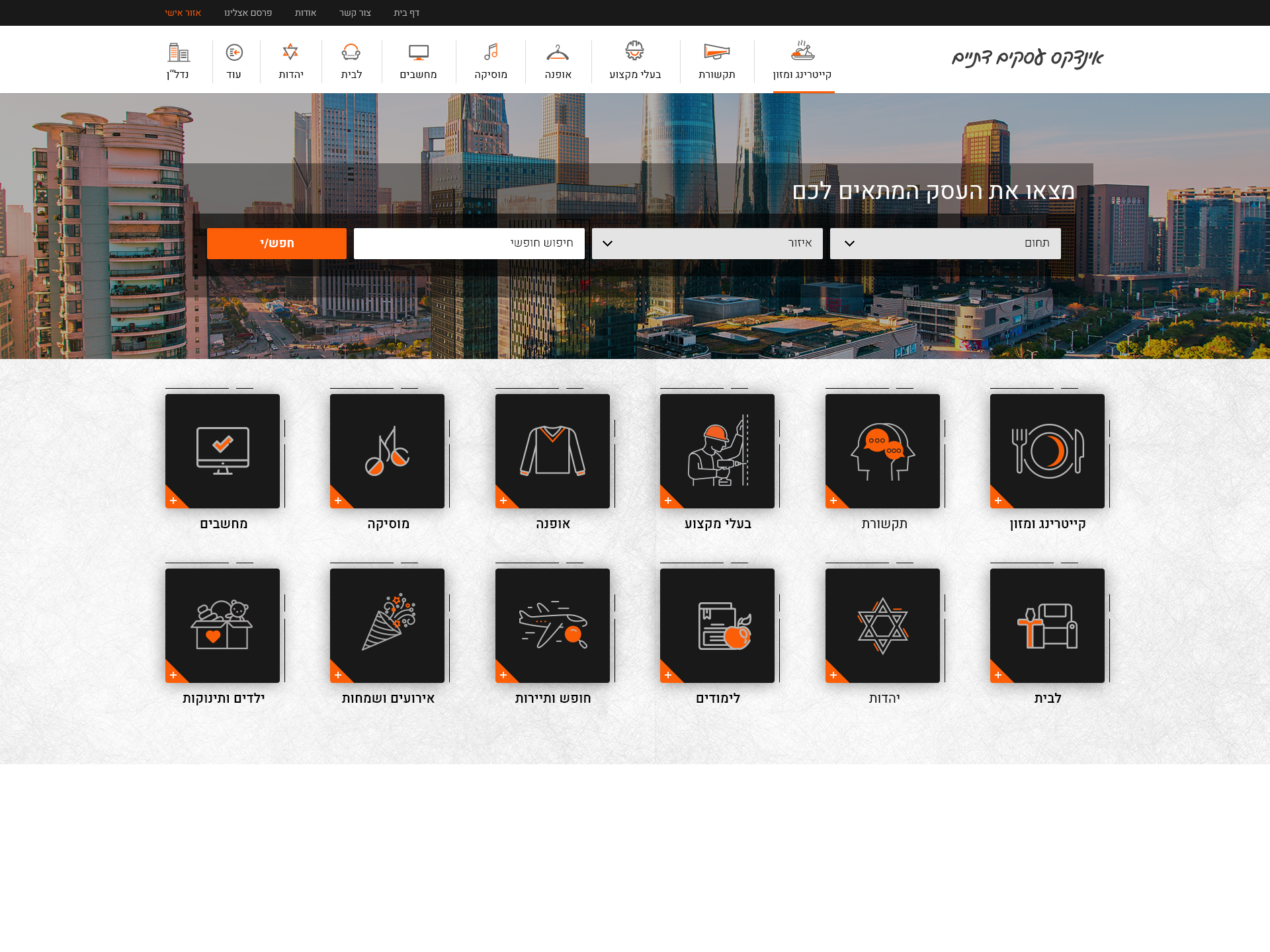Open the communication talking heads tile
Screen dimensions: 1270x952
[882, 452]
